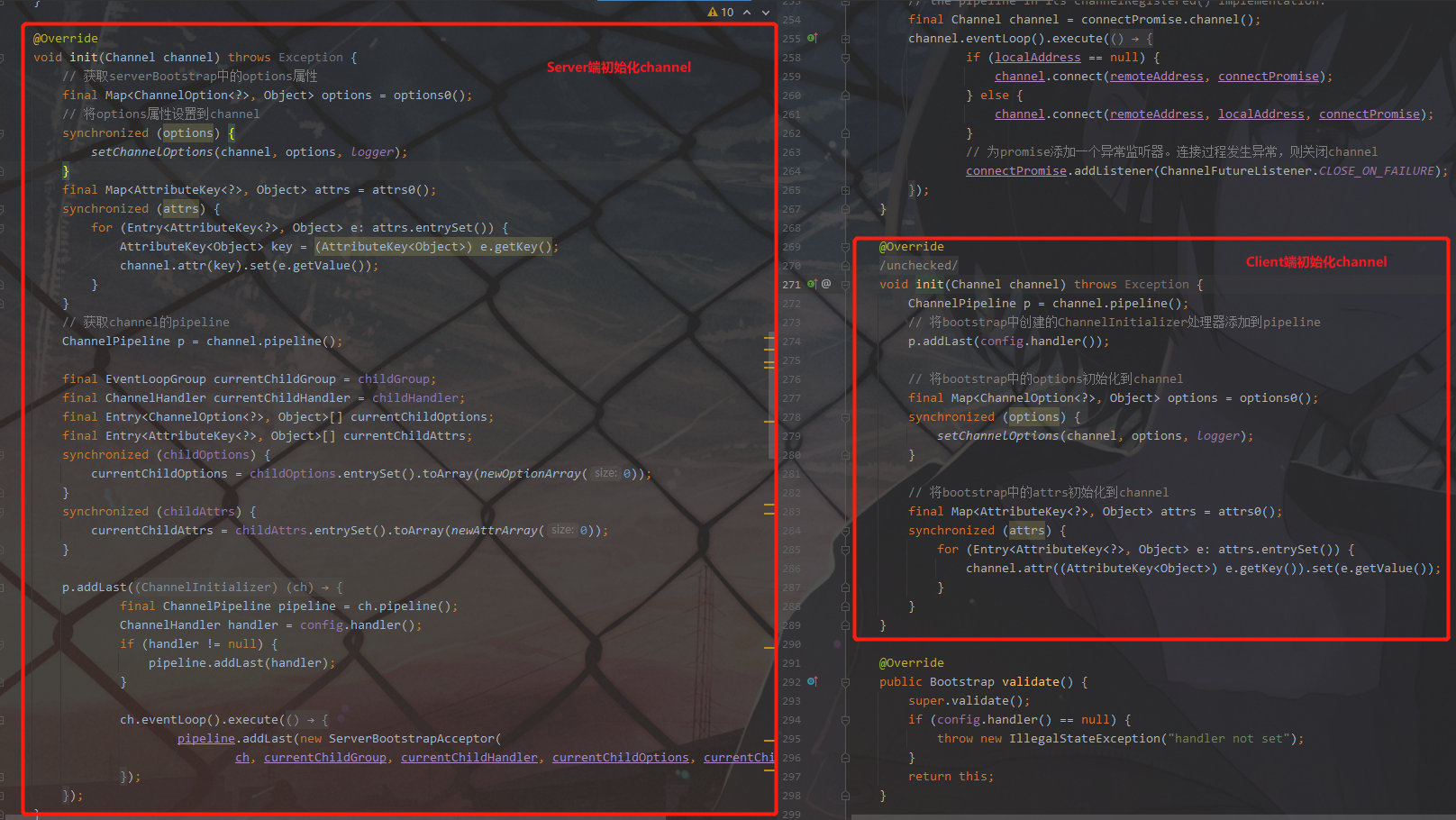The image size is (1456, 820).
Task: Collapse the for loop fold at line 285
Action: [x=845, y=549]
